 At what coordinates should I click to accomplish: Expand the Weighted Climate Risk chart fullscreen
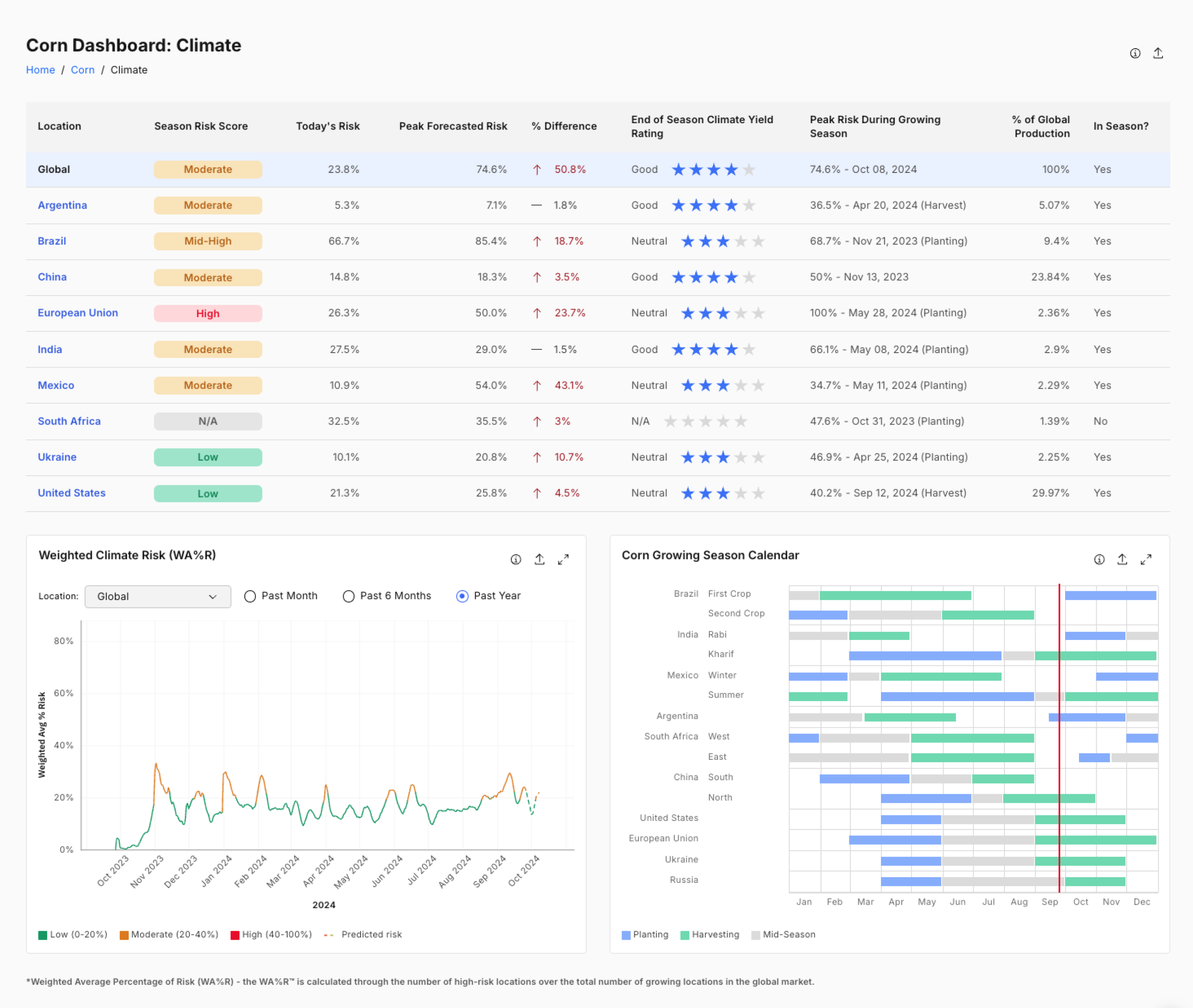coord(563,559)
